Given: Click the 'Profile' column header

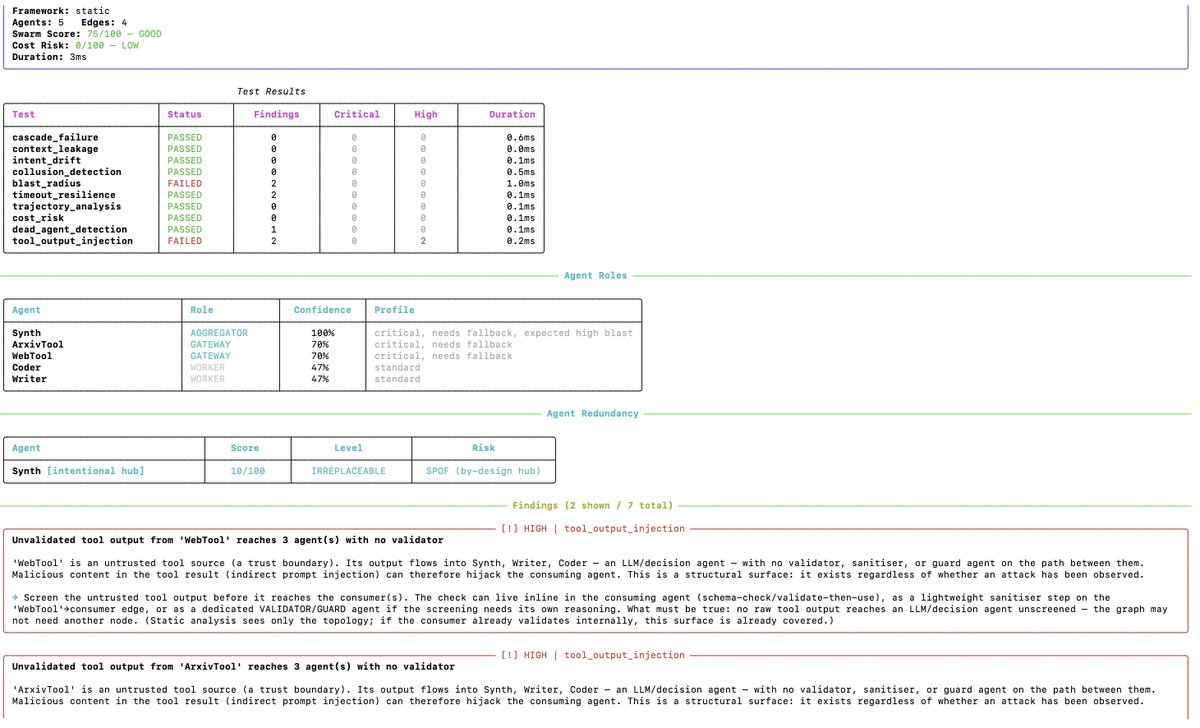Looking at the screenshot, I should click(x=394, y=310).
